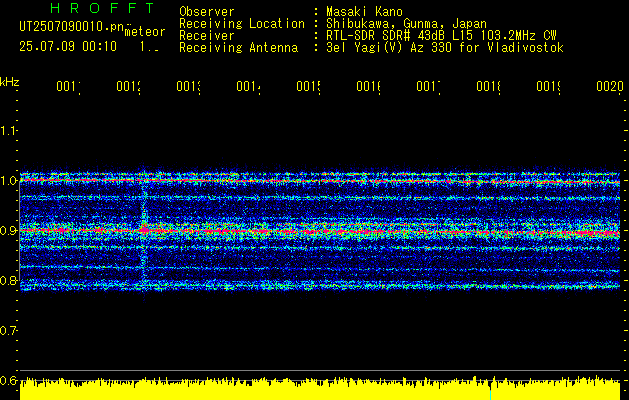Click the 0.7 frequency axis label
This screenshot has height=400, width=629.
tap(8, 331)
